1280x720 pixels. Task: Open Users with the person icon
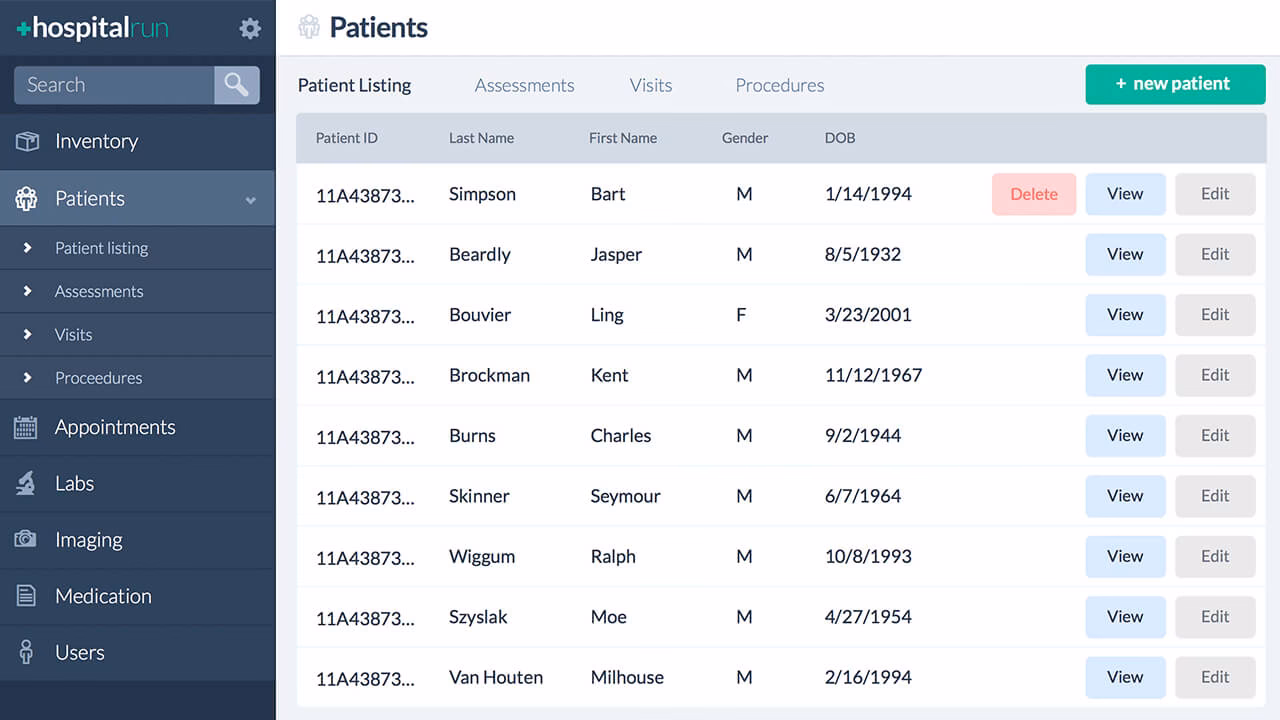(27, 652)
